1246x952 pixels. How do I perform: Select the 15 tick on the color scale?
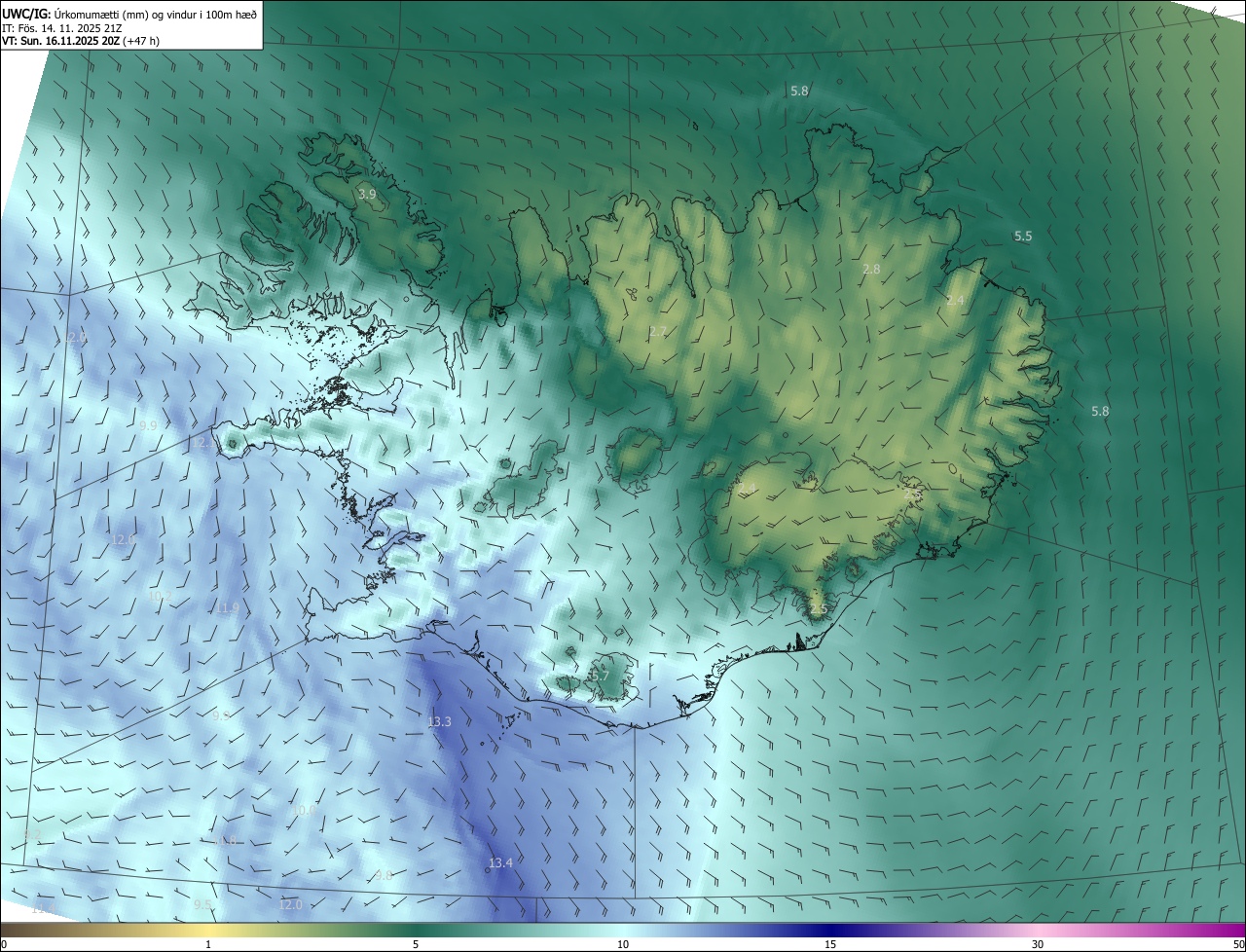pos(830,944)
